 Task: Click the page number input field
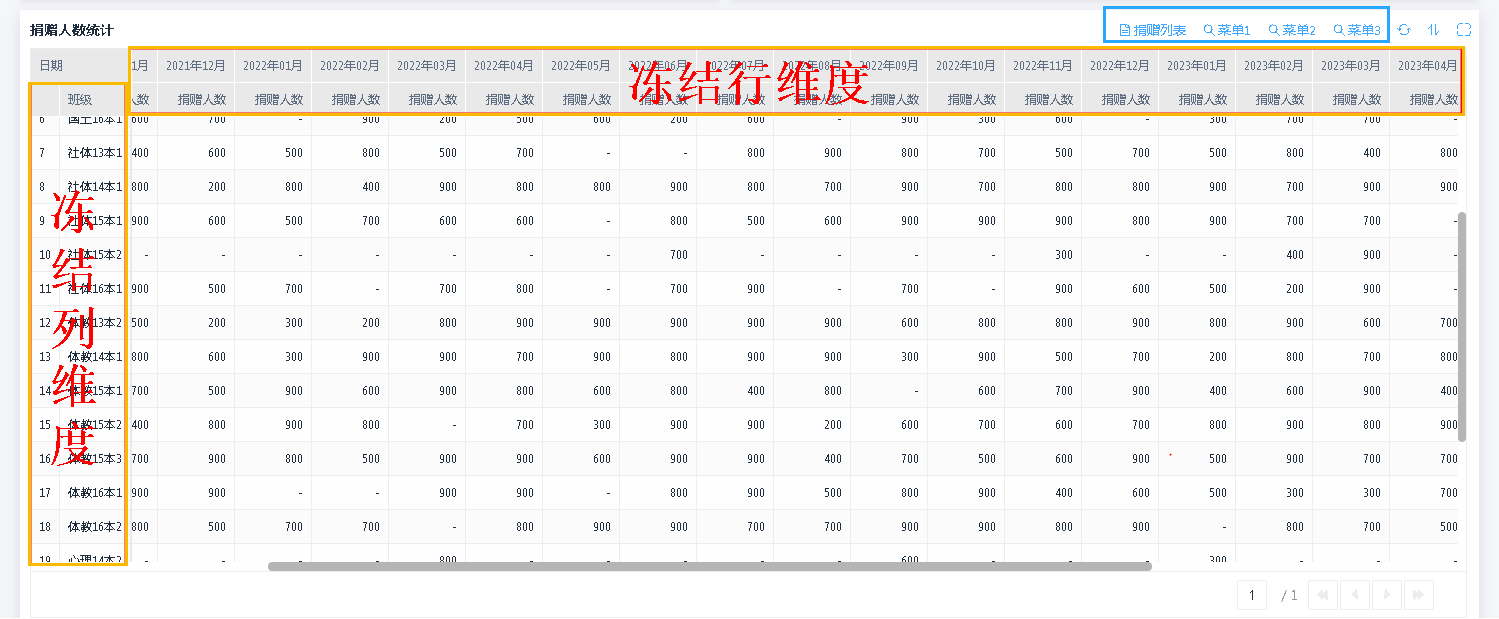(1251, 595)
